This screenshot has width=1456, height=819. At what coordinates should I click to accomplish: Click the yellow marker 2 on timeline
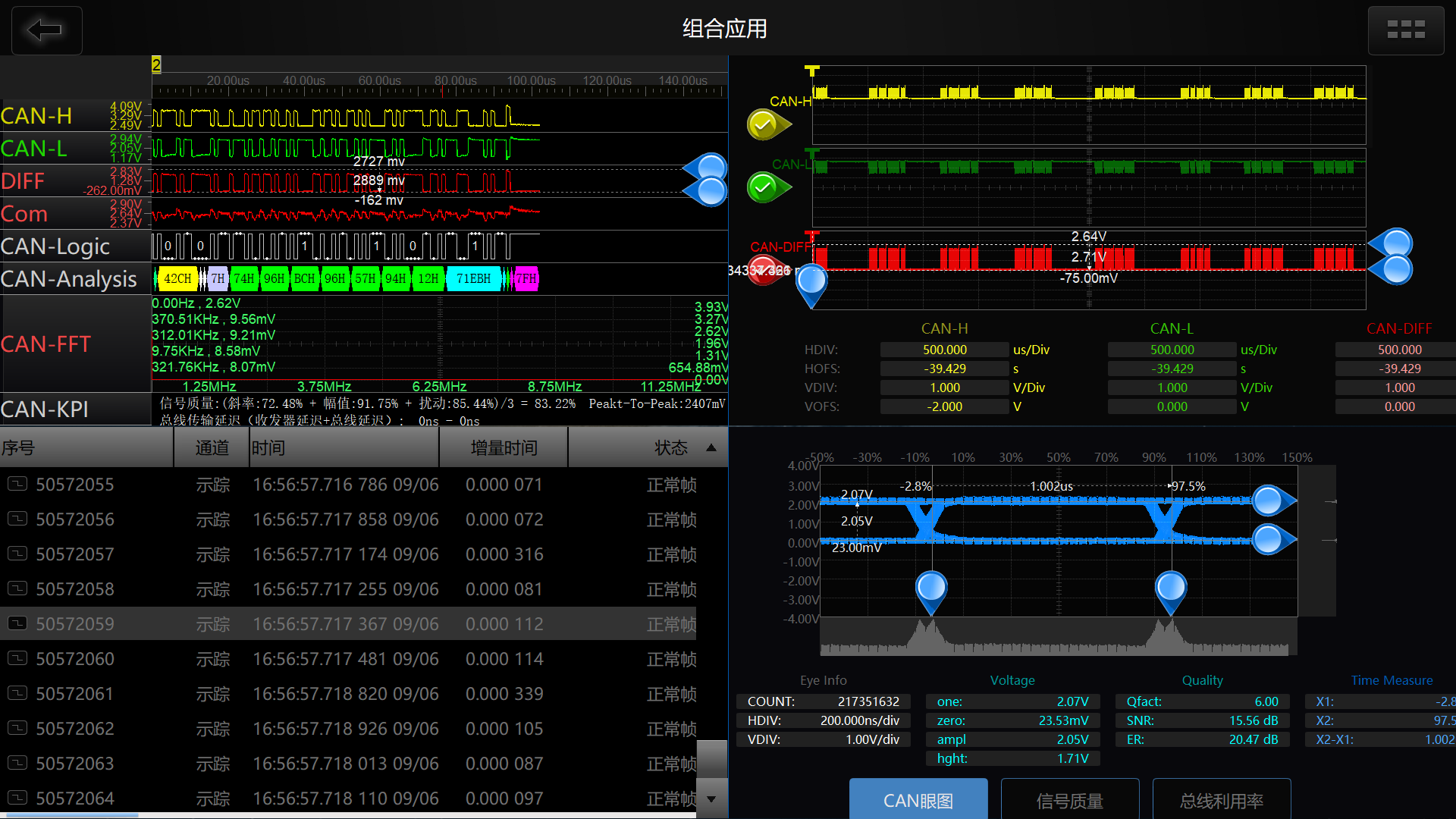(x=156, y=64)
